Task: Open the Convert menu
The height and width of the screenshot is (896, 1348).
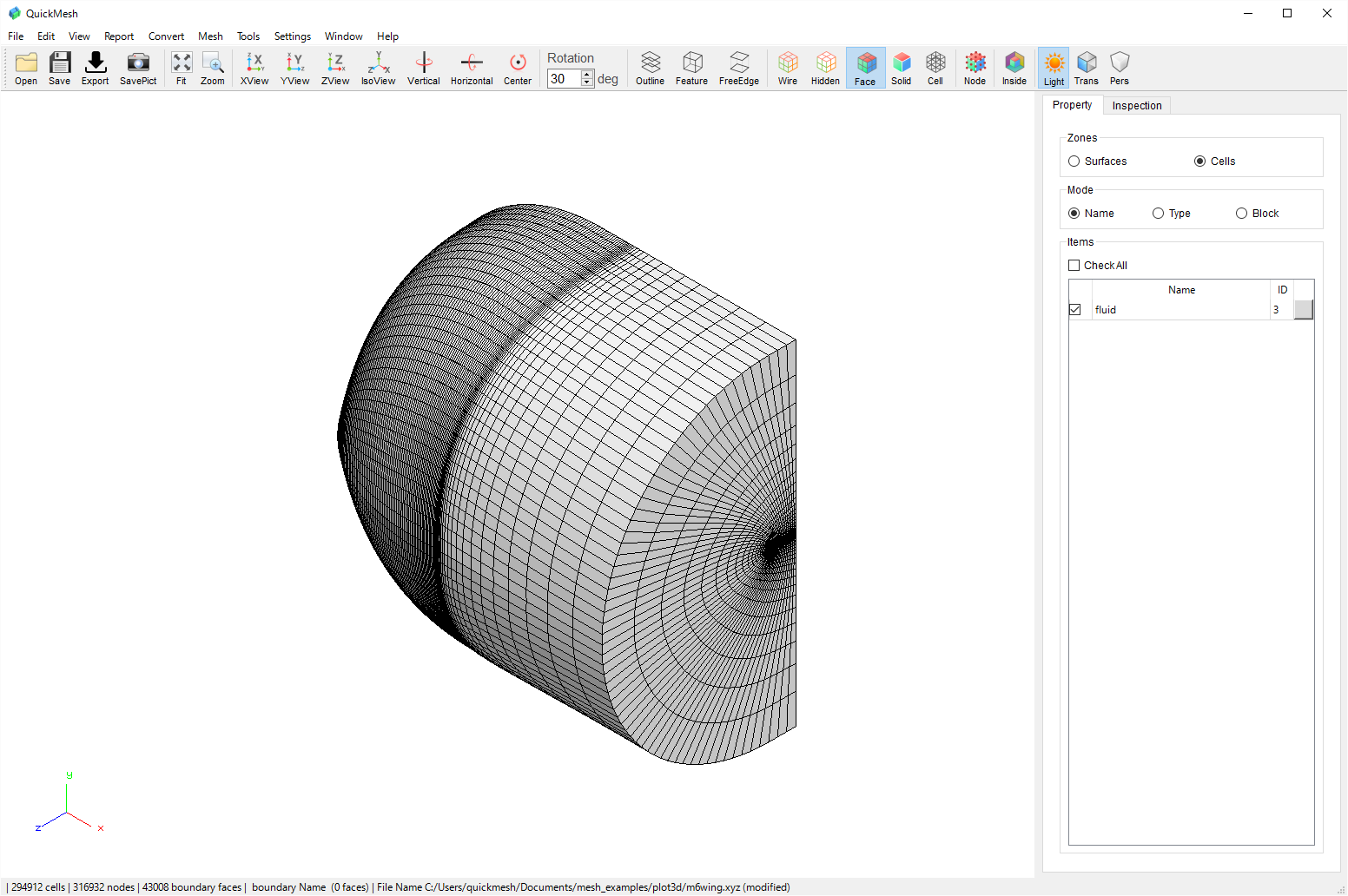Action: [x=166, y=36]
